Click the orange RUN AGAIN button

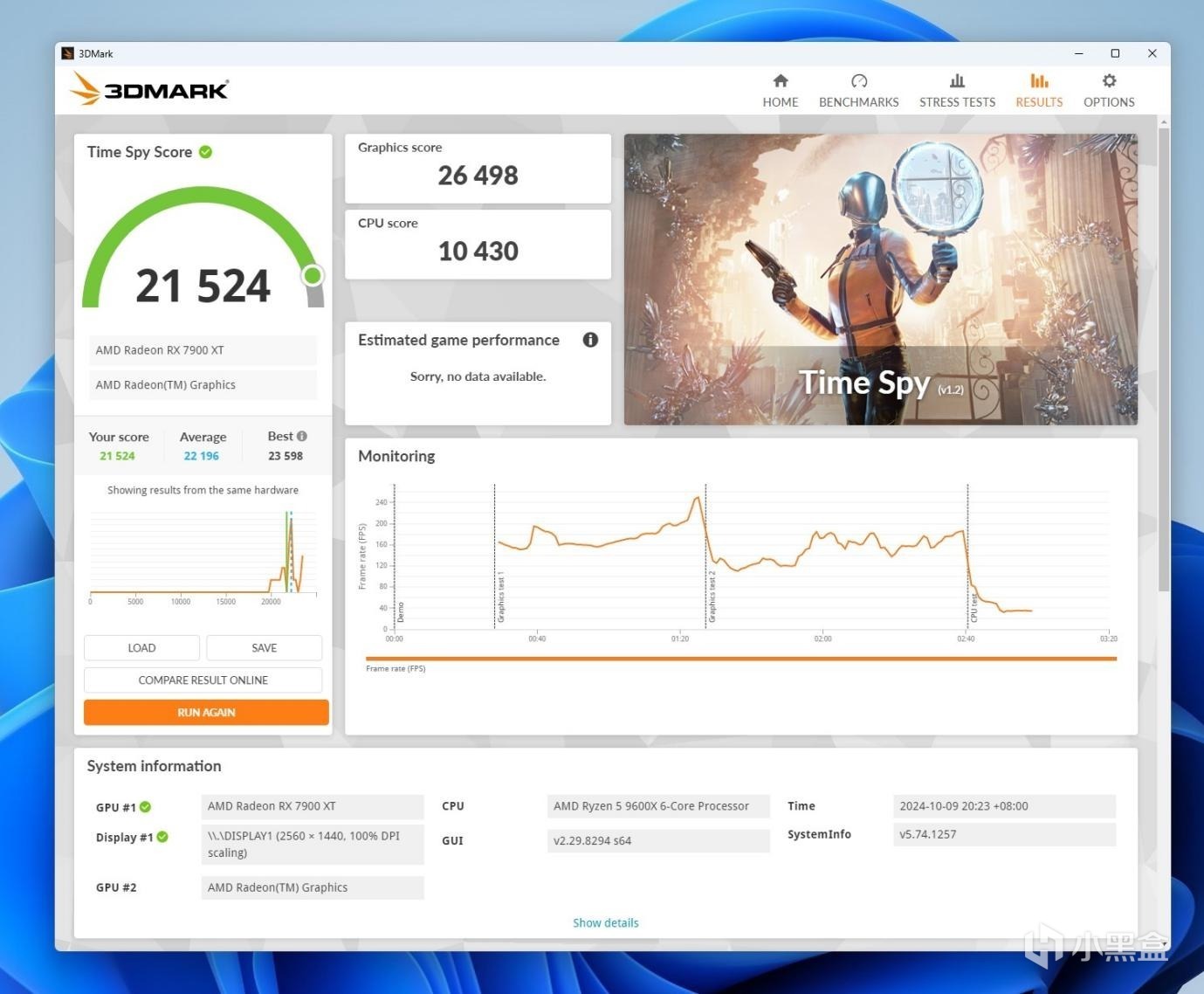click(x=206, y=713)
